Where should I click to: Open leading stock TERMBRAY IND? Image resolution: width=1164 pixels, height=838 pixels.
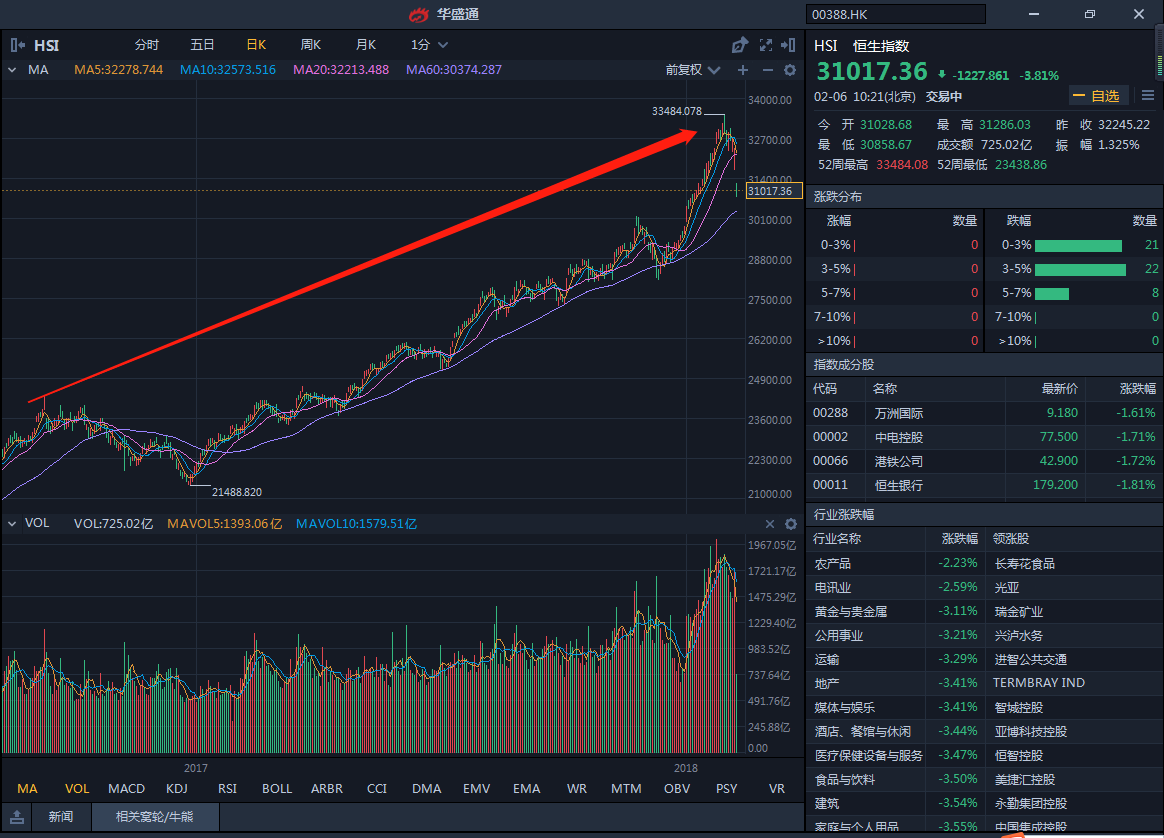click(x=1039, y=683)
